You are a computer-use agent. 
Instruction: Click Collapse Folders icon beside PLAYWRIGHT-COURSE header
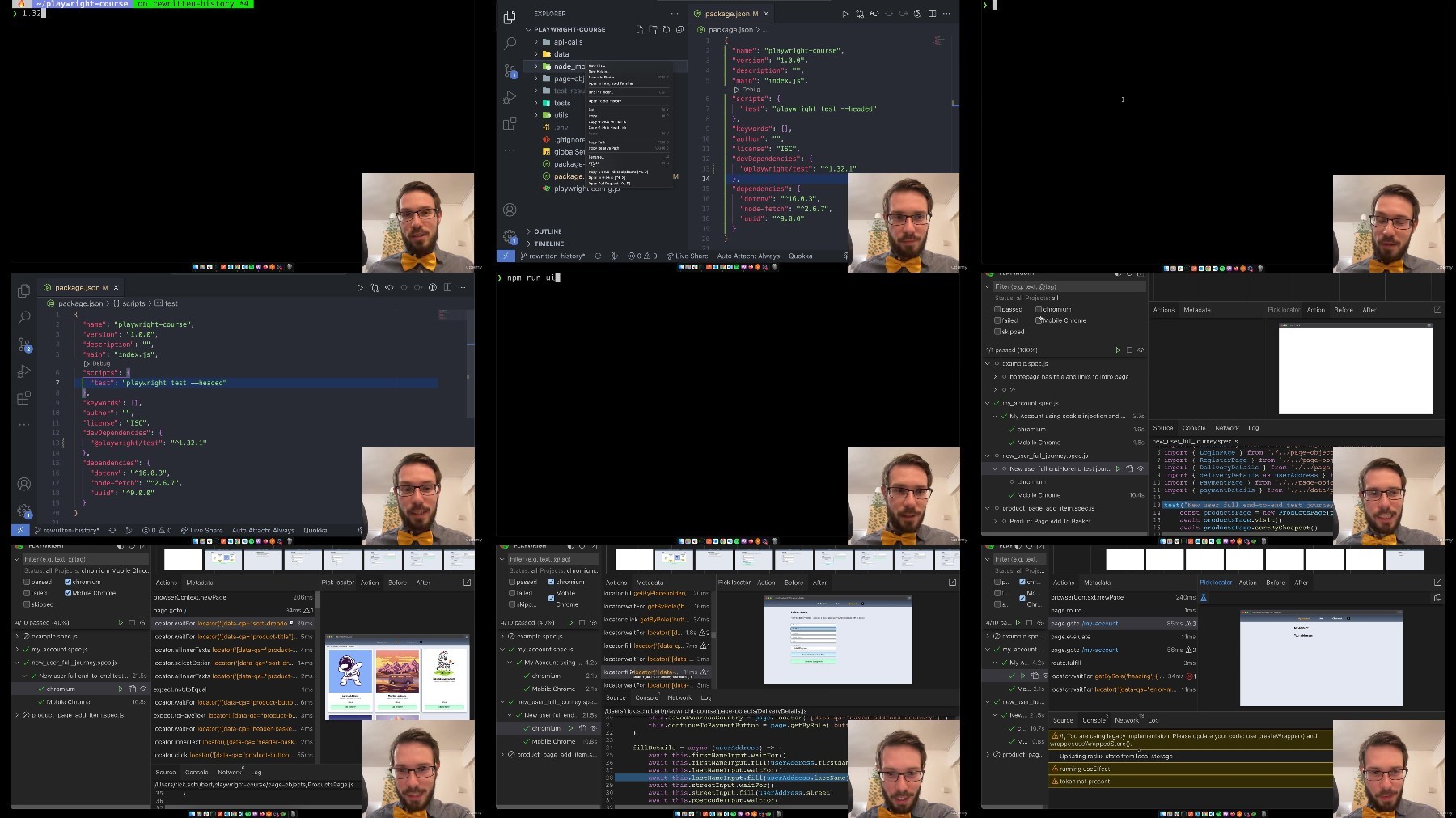click(679, 29)
